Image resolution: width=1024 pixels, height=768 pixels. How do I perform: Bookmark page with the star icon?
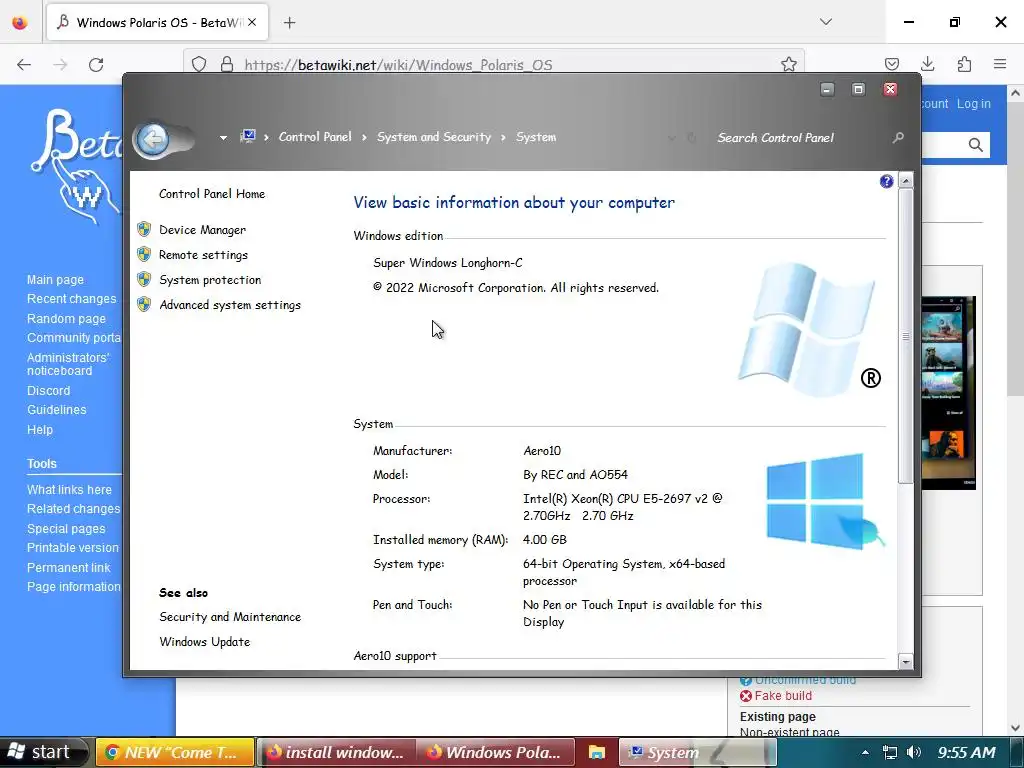tap(789, 64)
